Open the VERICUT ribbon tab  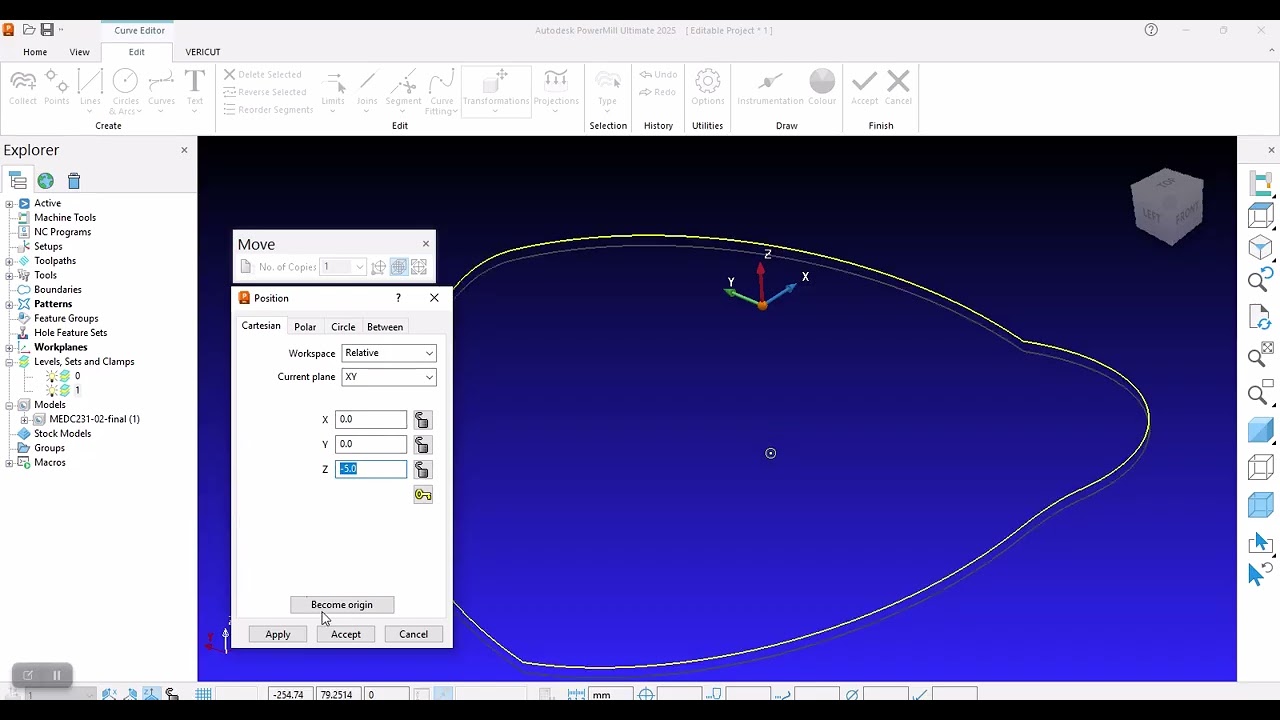[203, 52]
